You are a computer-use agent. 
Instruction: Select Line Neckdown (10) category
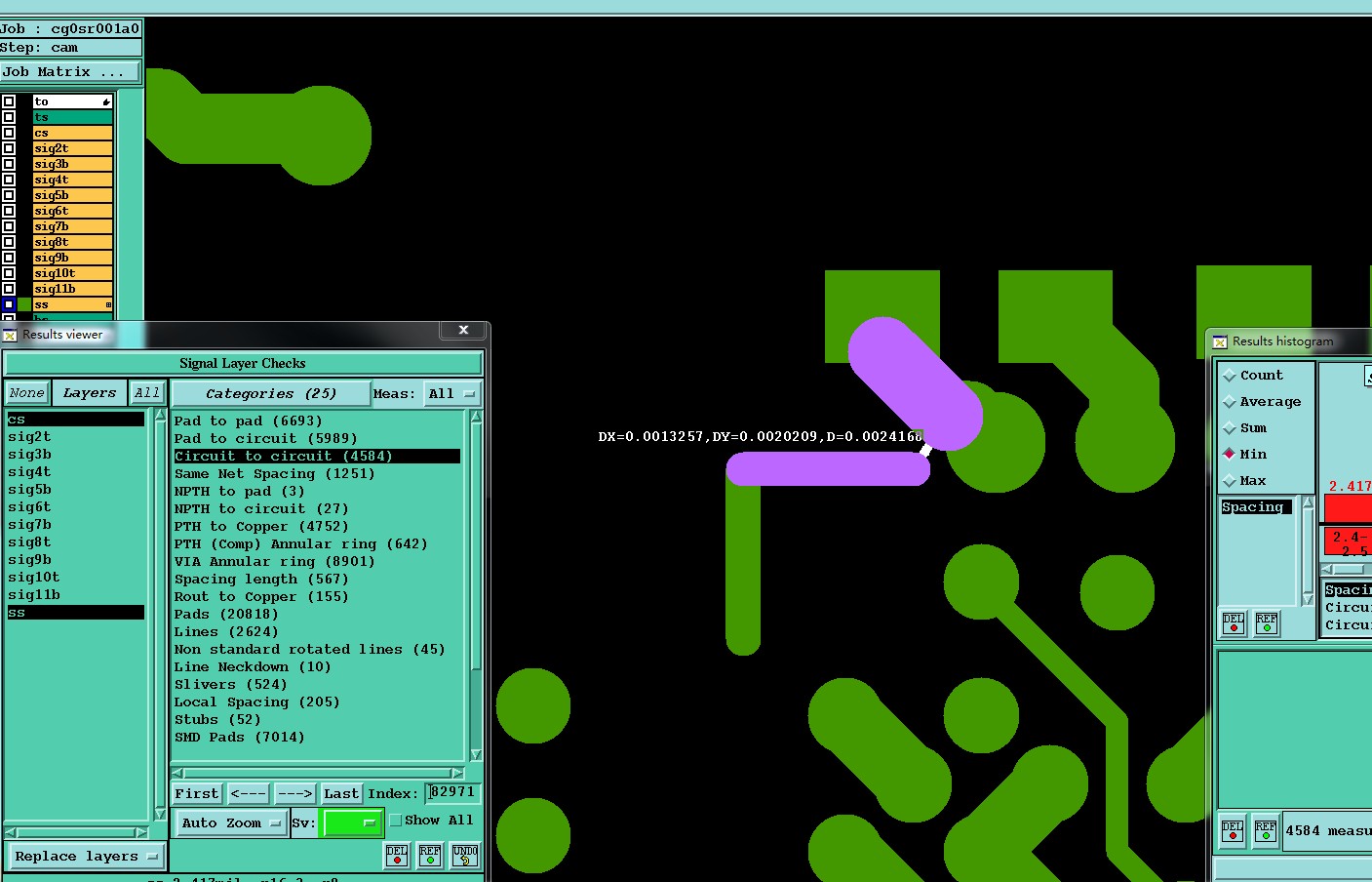pos(253,667)
